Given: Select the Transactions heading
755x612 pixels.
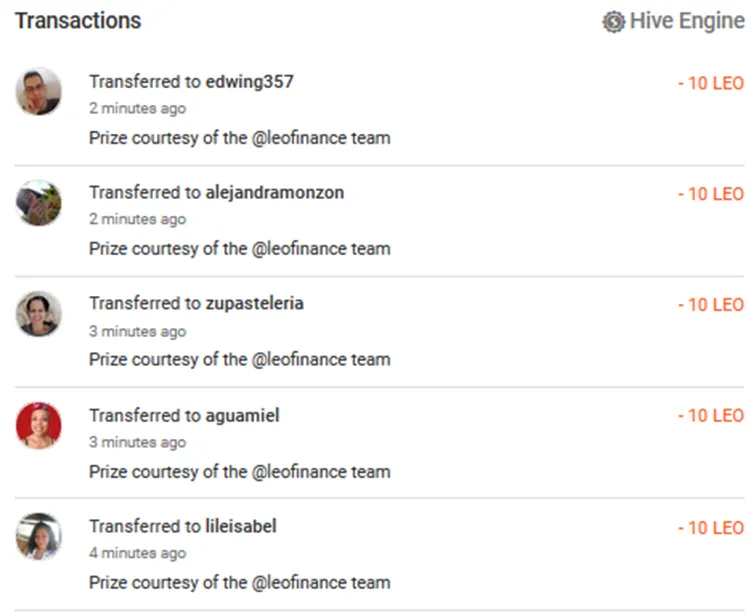Looking at the screenshot, I should click(x=78, y=21).
